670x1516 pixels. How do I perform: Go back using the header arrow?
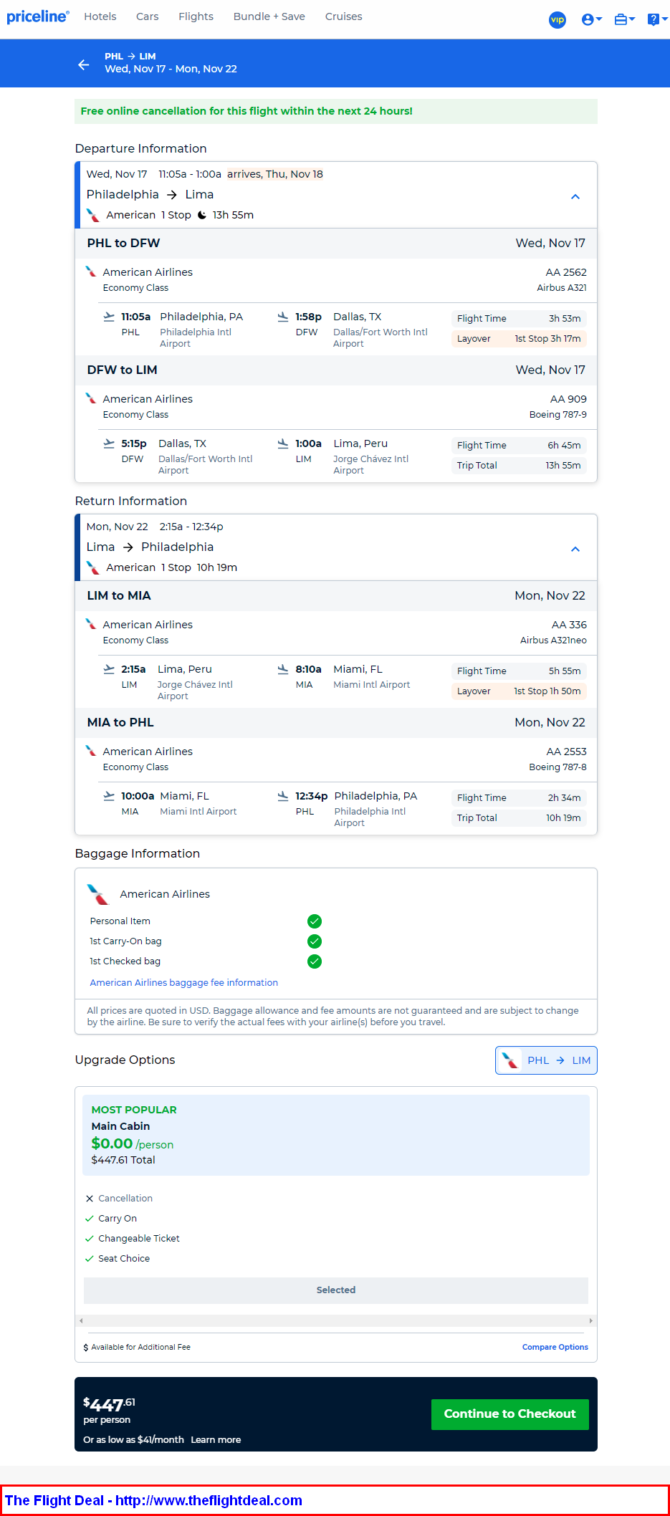pos(84,64)
